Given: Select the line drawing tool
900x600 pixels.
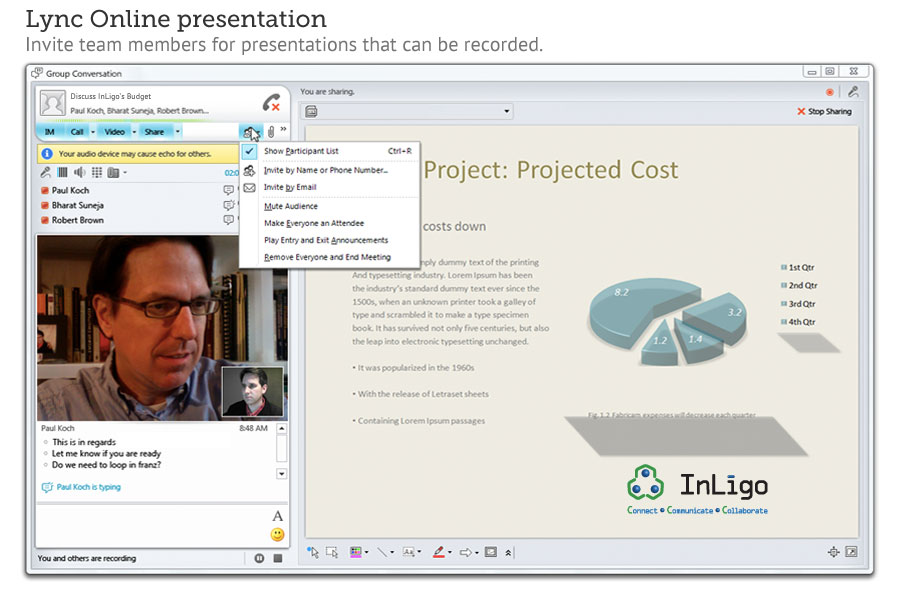Looking at the screenshot, I should (x=382, y=552).
